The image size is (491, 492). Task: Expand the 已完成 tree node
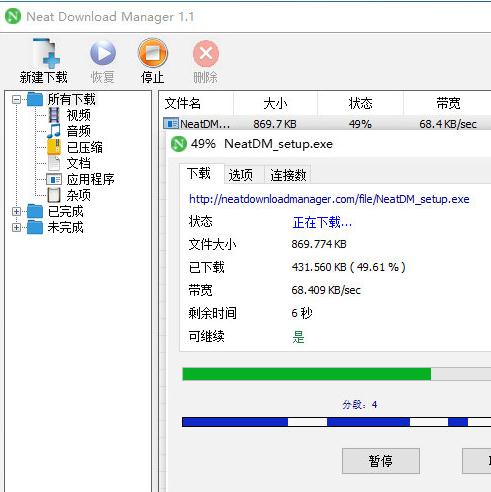click(16, 211)
